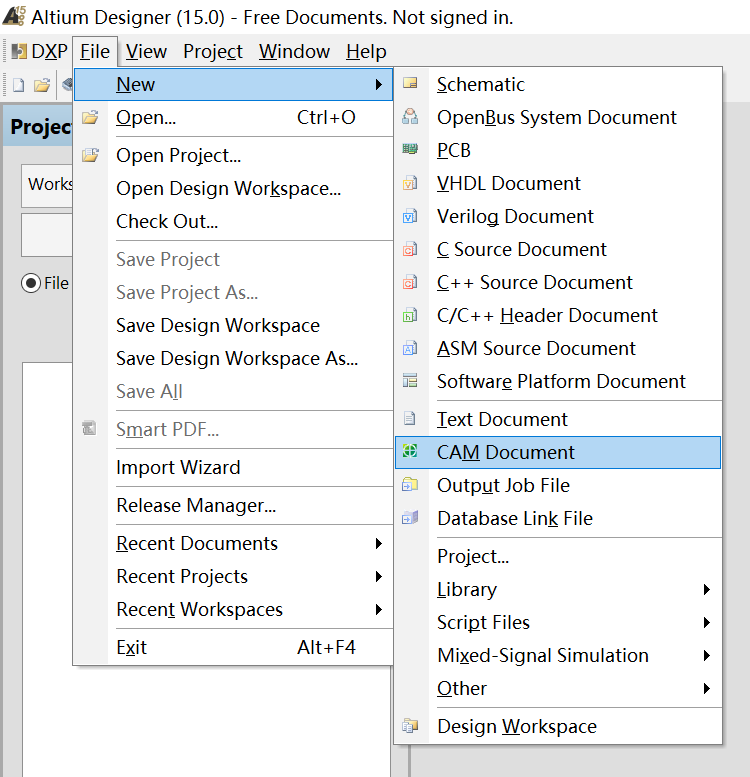
Task: Click the Design Workspace icon
Action: (410, 726)
